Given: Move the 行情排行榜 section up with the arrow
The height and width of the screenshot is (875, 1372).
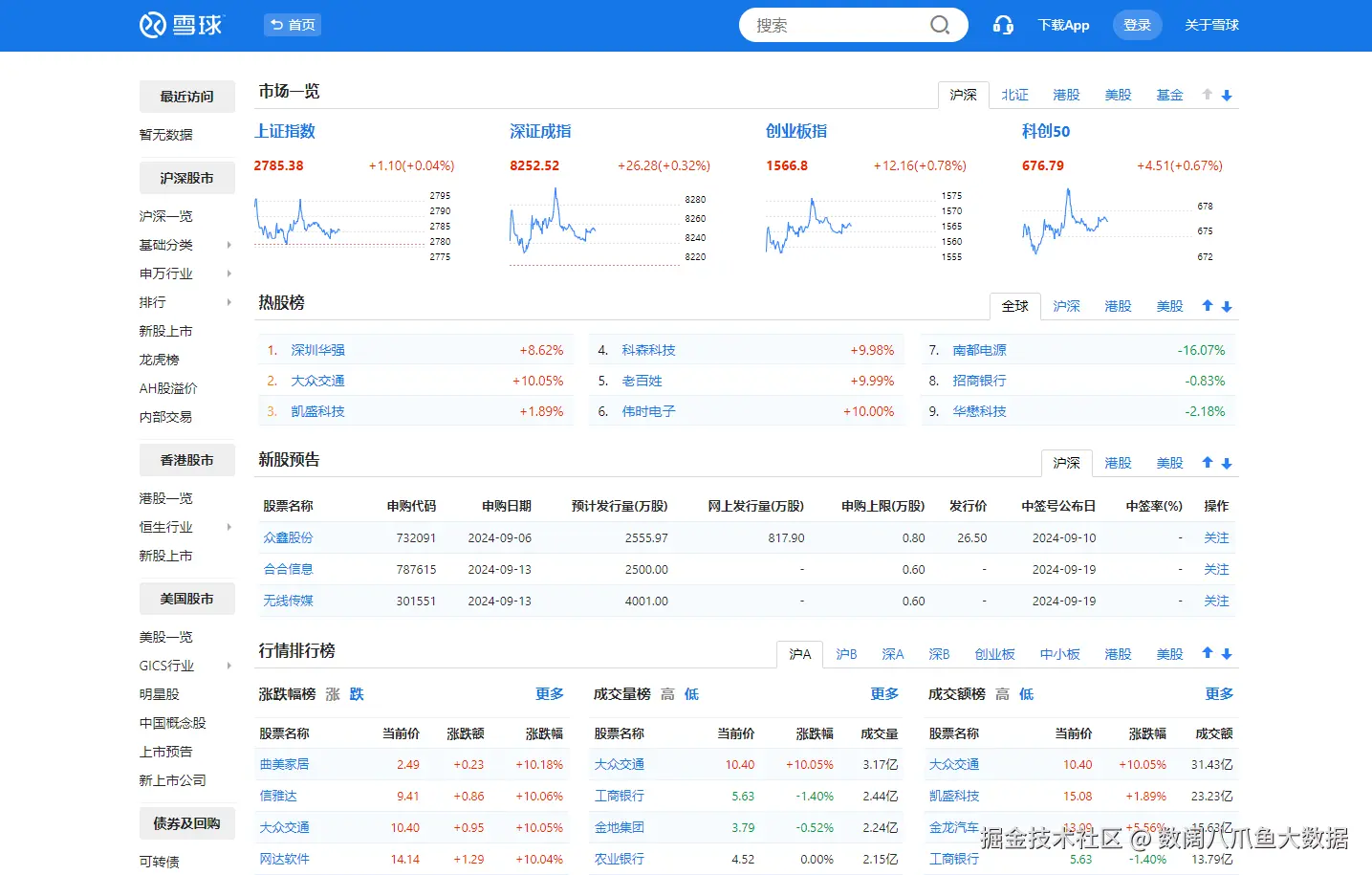Looking at the screenshot, I should click(x=1208, y=654).
